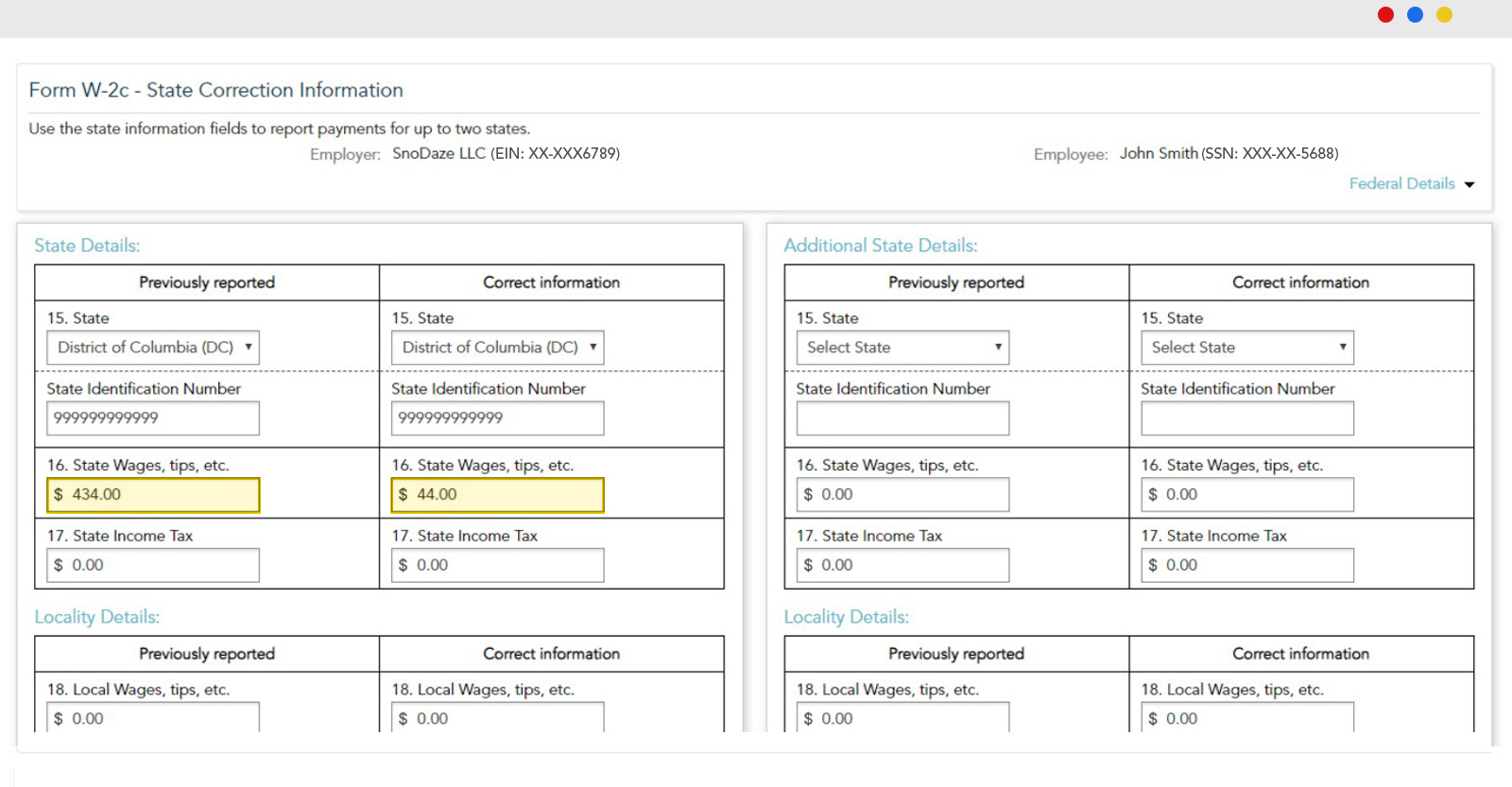Click previously reported Local Wages field in State Details
The image size is (1512, 787).
coord(153,718)
